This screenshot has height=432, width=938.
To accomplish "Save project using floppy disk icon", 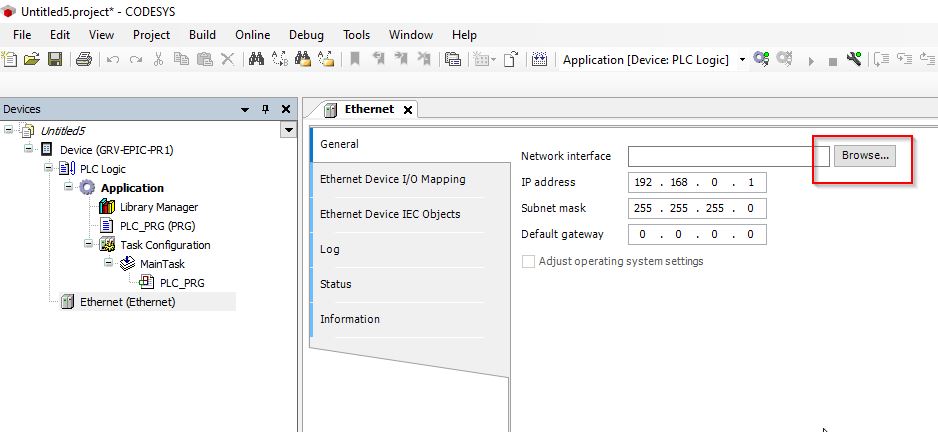I will point(55,59).
